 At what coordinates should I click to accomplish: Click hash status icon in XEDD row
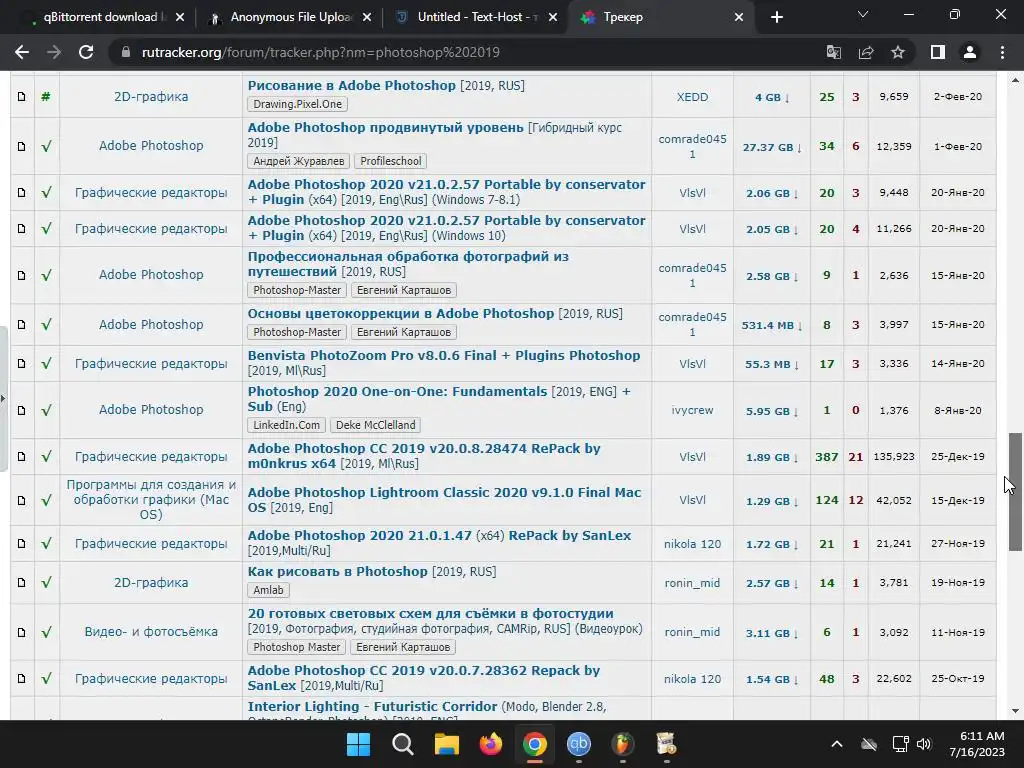point(46,97)
